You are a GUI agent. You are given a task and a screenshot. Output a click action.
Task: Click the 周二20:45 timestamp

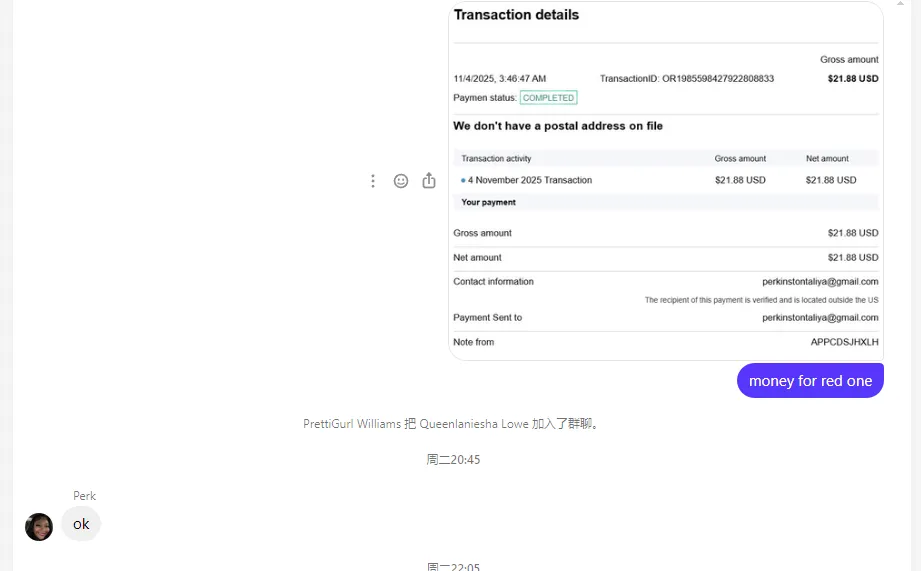[453, 460]
